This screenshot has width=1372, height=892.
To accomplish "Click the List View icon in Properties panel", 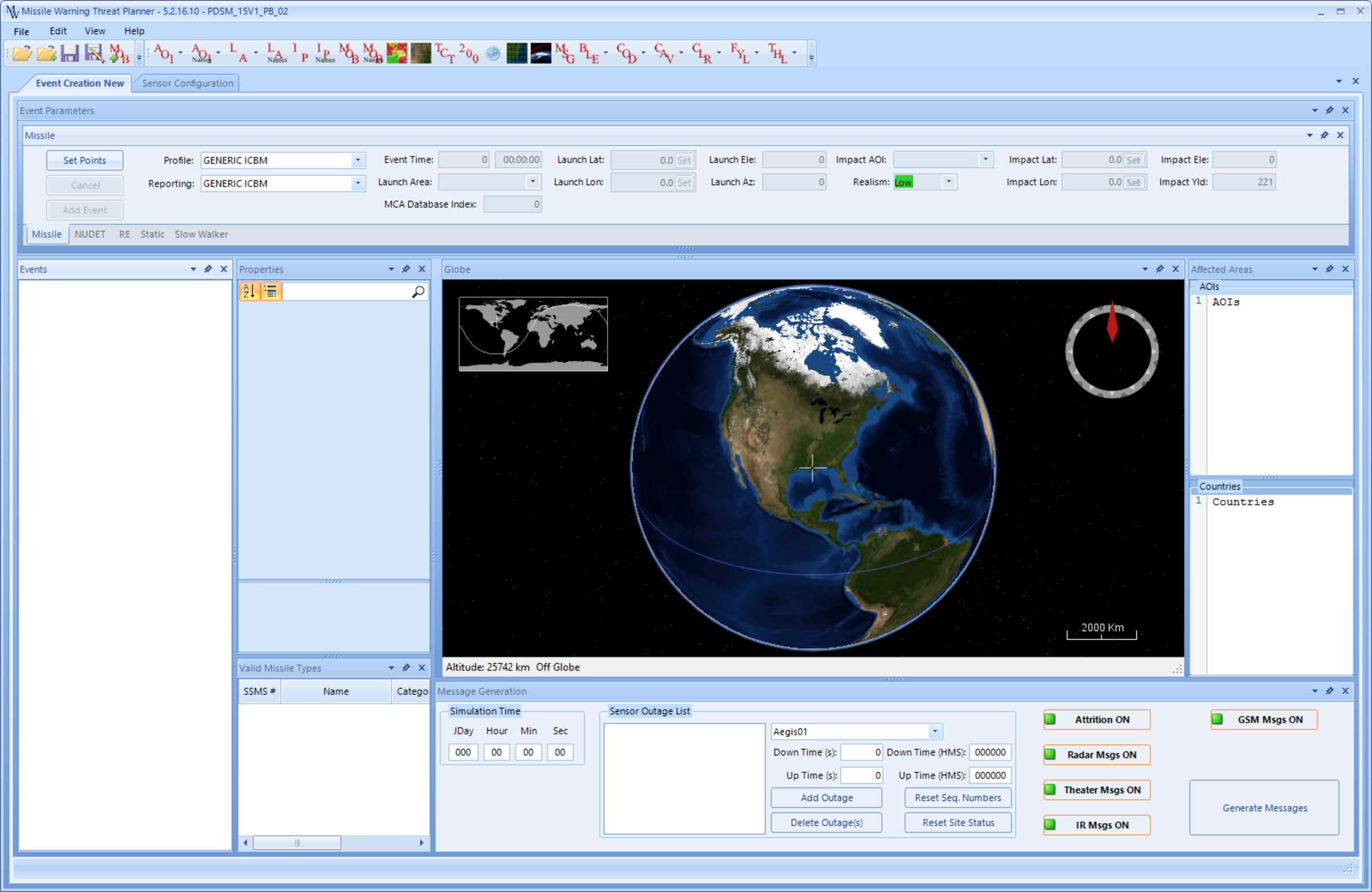I will coord(270,291).
